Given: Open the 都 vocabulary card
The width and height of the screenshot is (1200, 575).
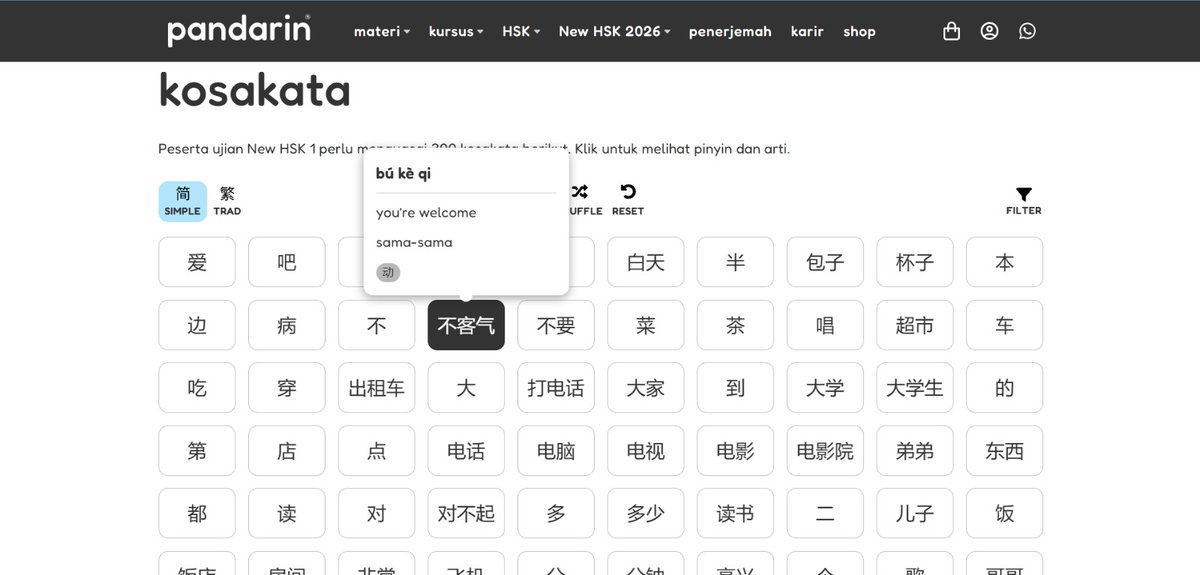Looking at the screenshot, I should point(197,513).
